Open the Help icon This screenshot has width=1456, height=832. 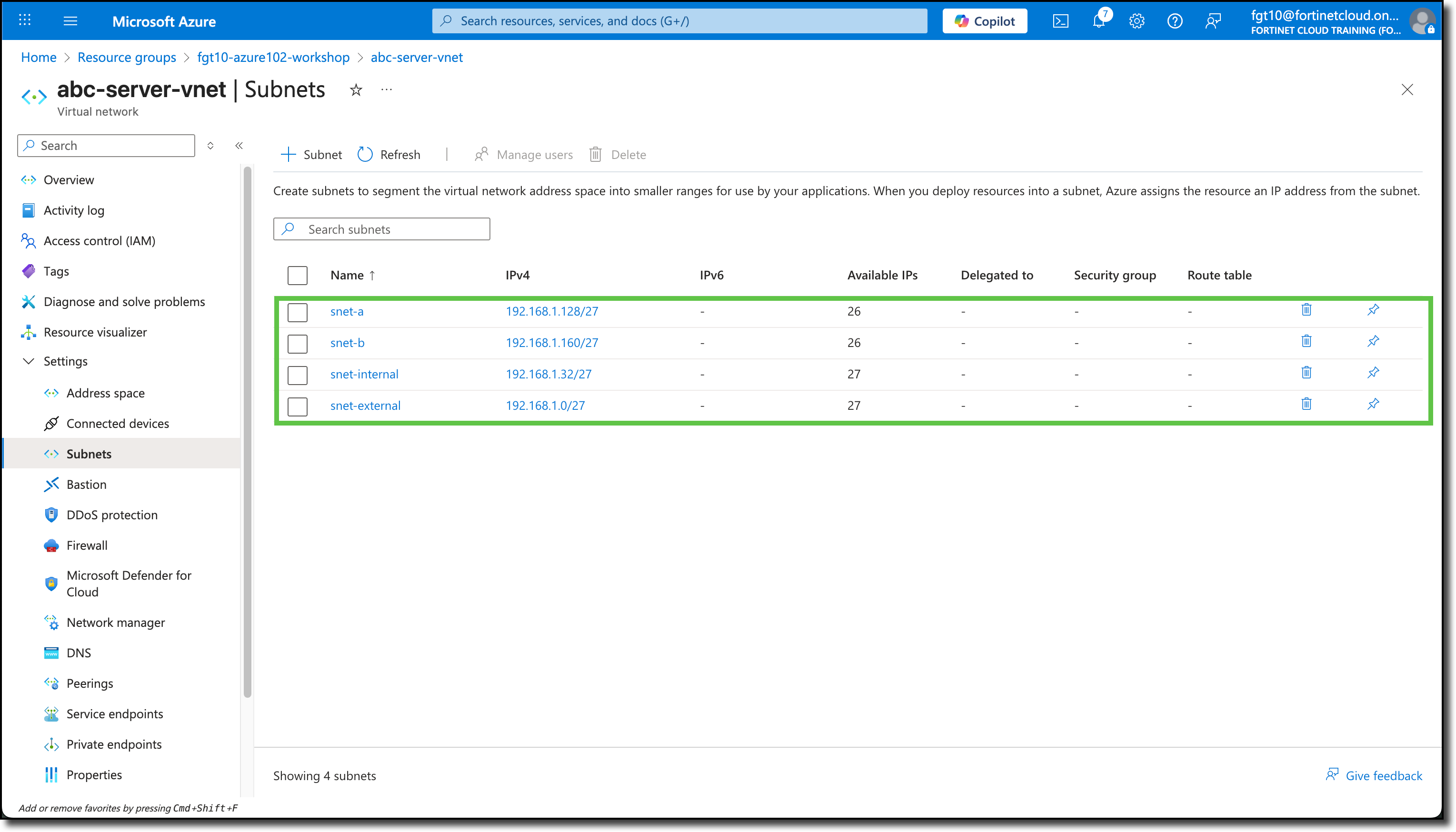(x=1175, y=20)
